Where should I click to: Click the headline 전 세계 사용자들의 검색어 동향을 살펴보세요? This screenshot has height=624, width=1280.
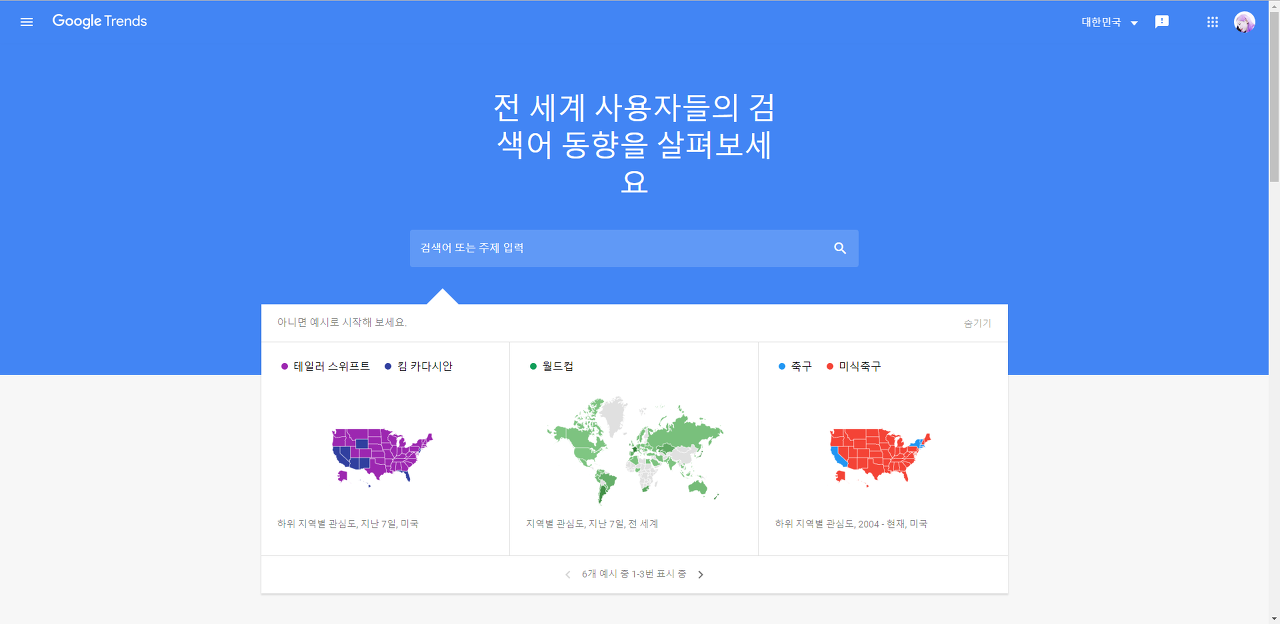pos(634,144)
